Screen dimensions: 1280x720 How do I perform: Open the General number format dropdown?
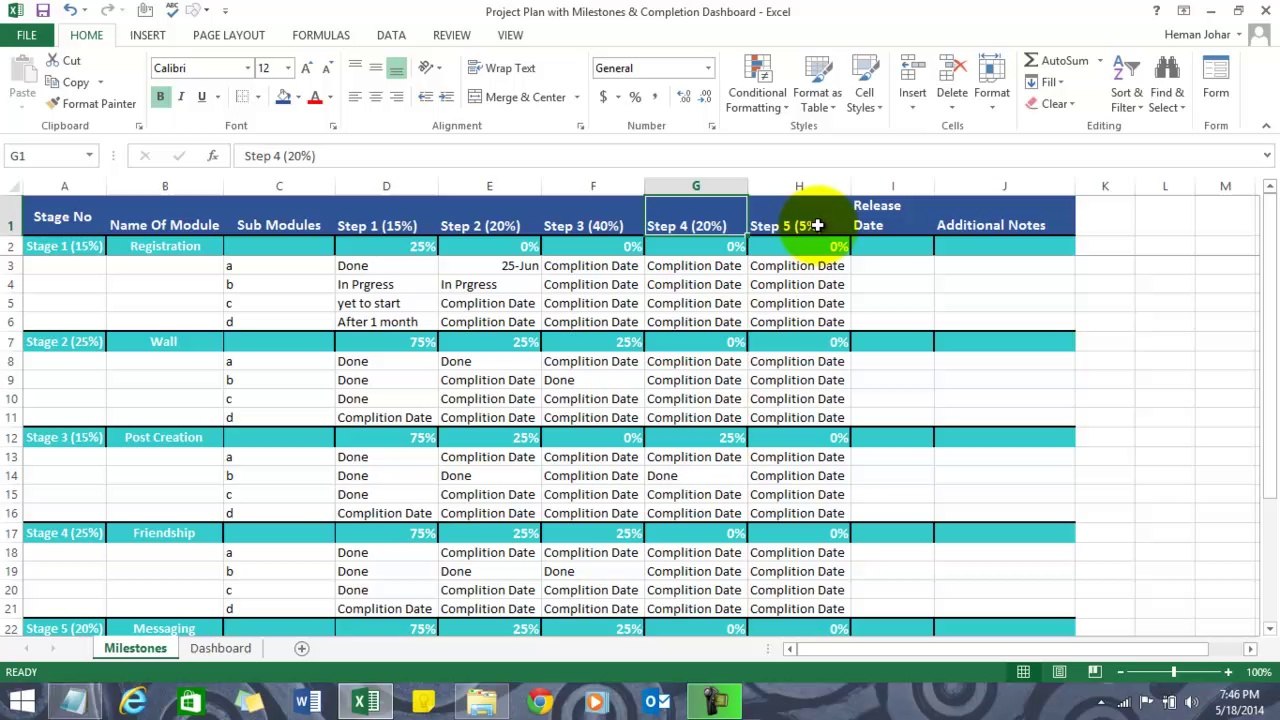(x=708, y=68)
